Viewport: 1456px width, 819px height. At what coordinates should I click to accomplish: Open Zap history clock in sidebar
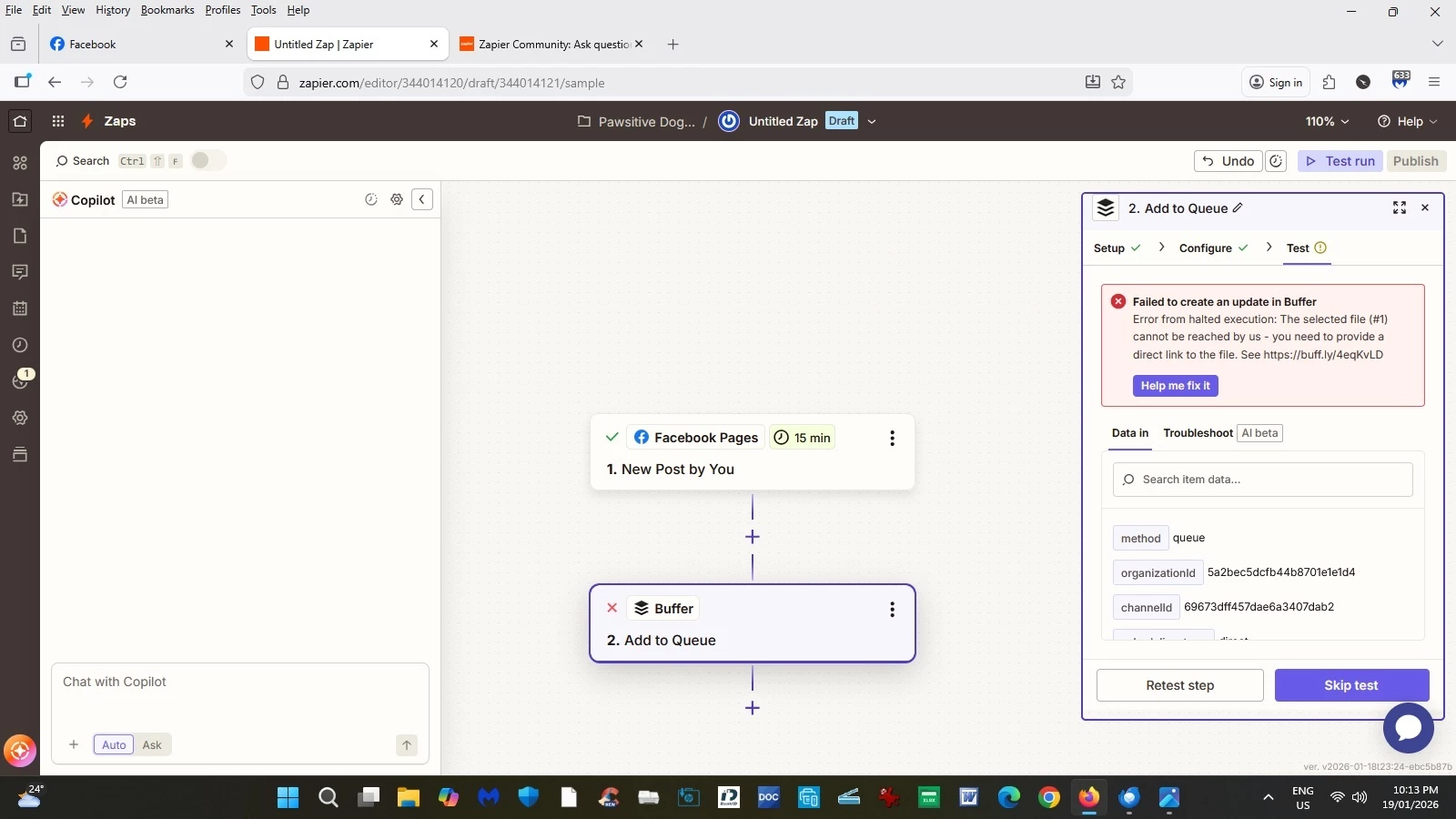coord(20,345)
